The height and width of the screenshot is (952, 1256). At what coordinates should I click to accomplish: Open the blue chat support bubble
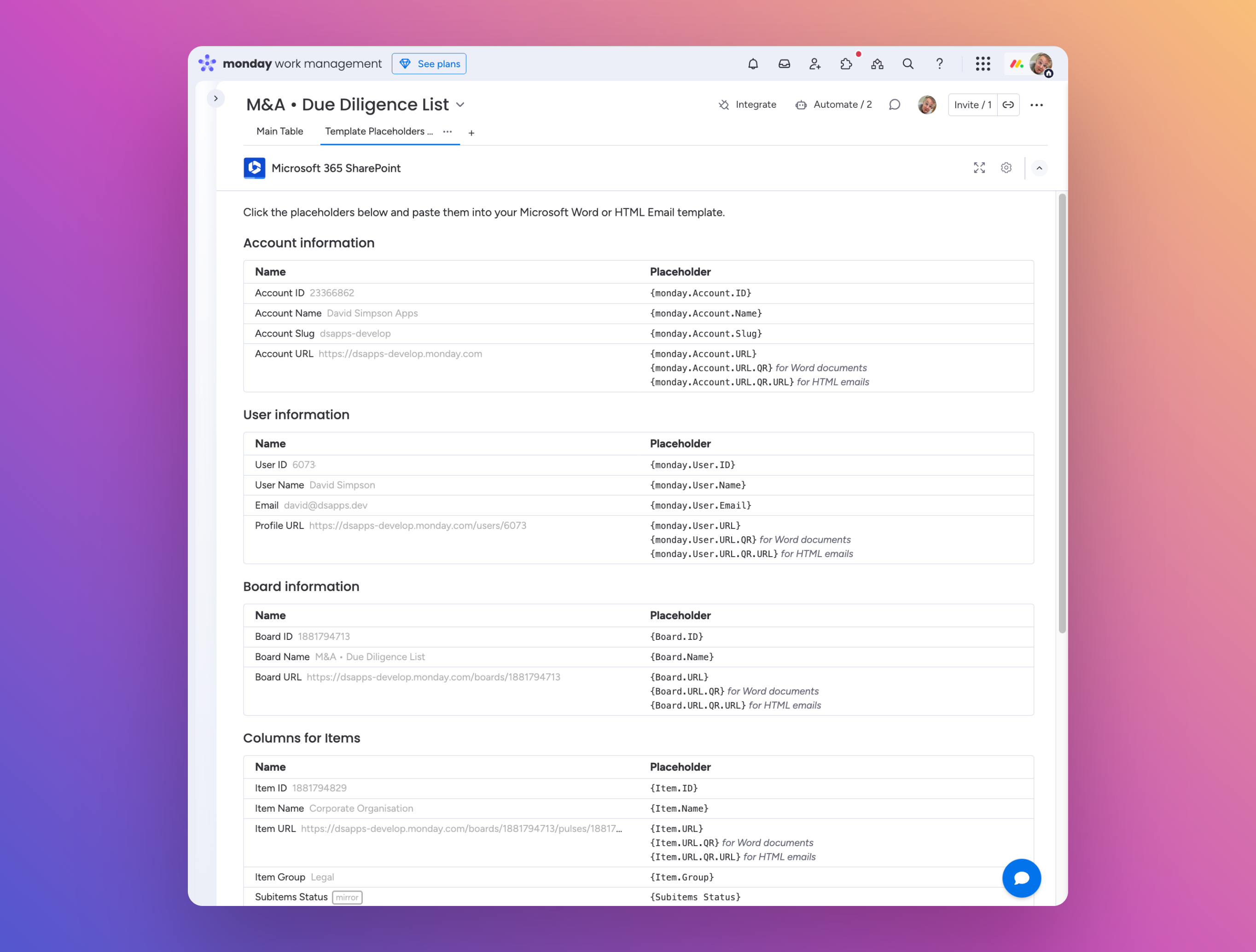[x=1021, y=877]
